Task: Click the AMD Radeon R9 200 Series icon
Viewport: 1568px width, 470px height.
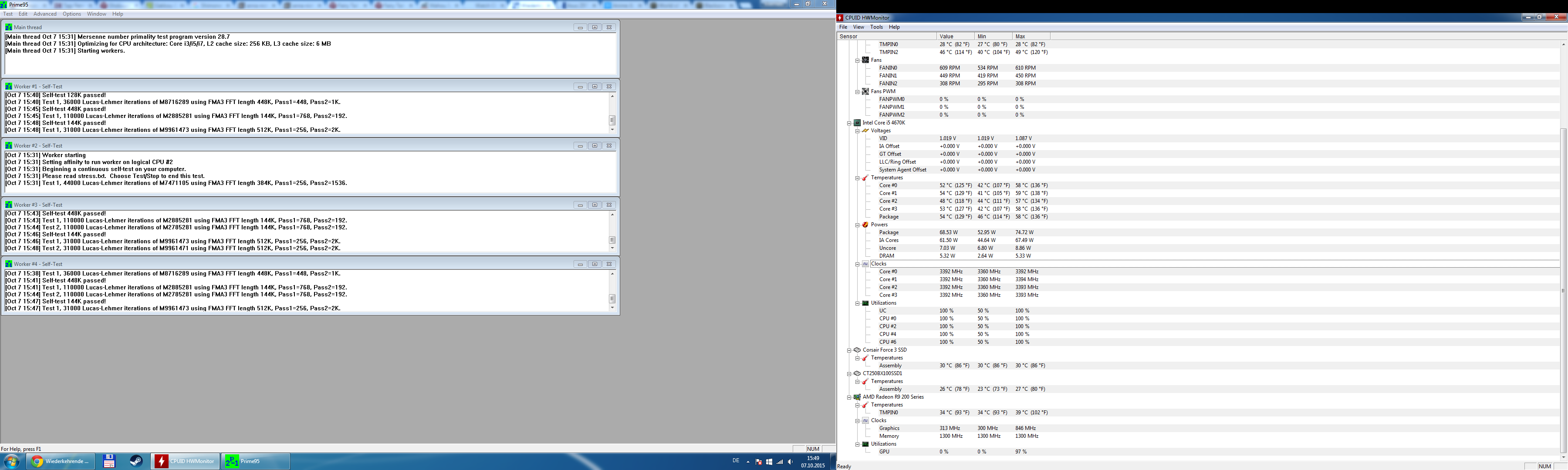Action: (857, 397)
